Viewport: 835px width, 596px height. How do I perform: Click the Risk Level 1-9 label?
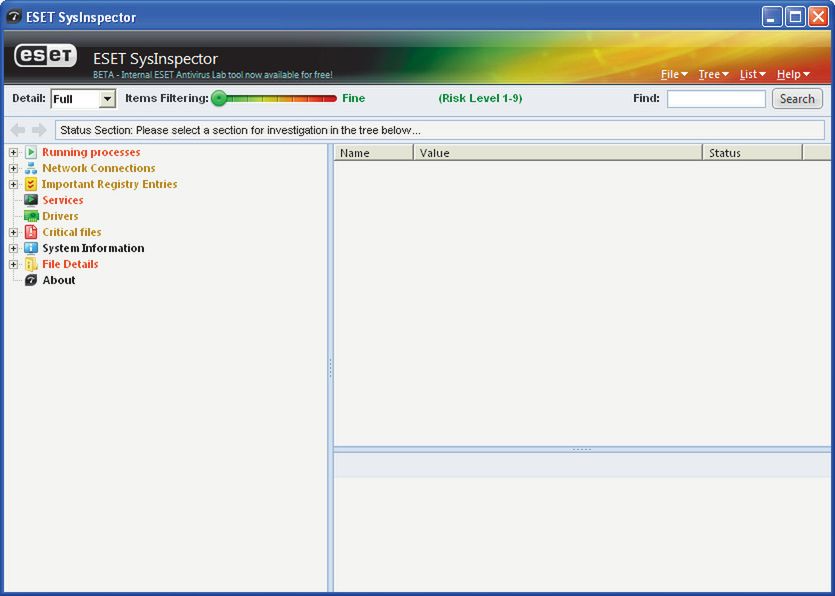tap(480, 99)
